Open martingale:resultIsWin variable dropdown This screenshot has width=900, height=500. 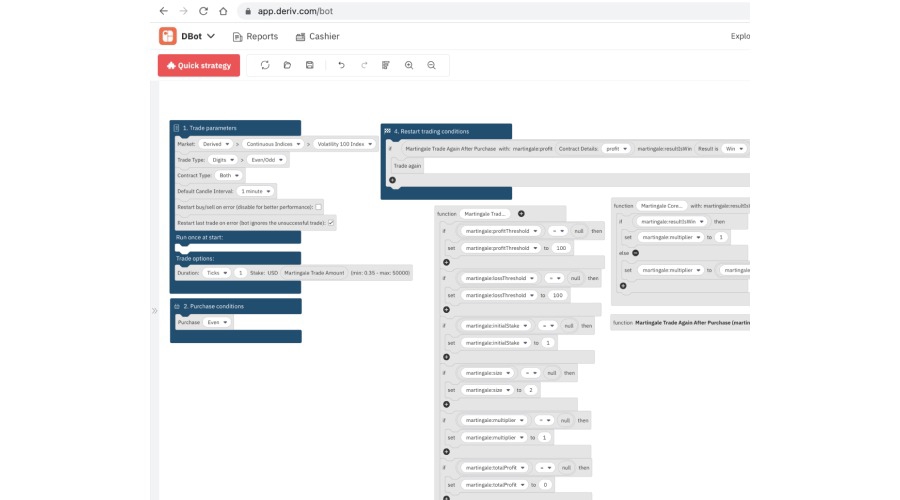672,222
